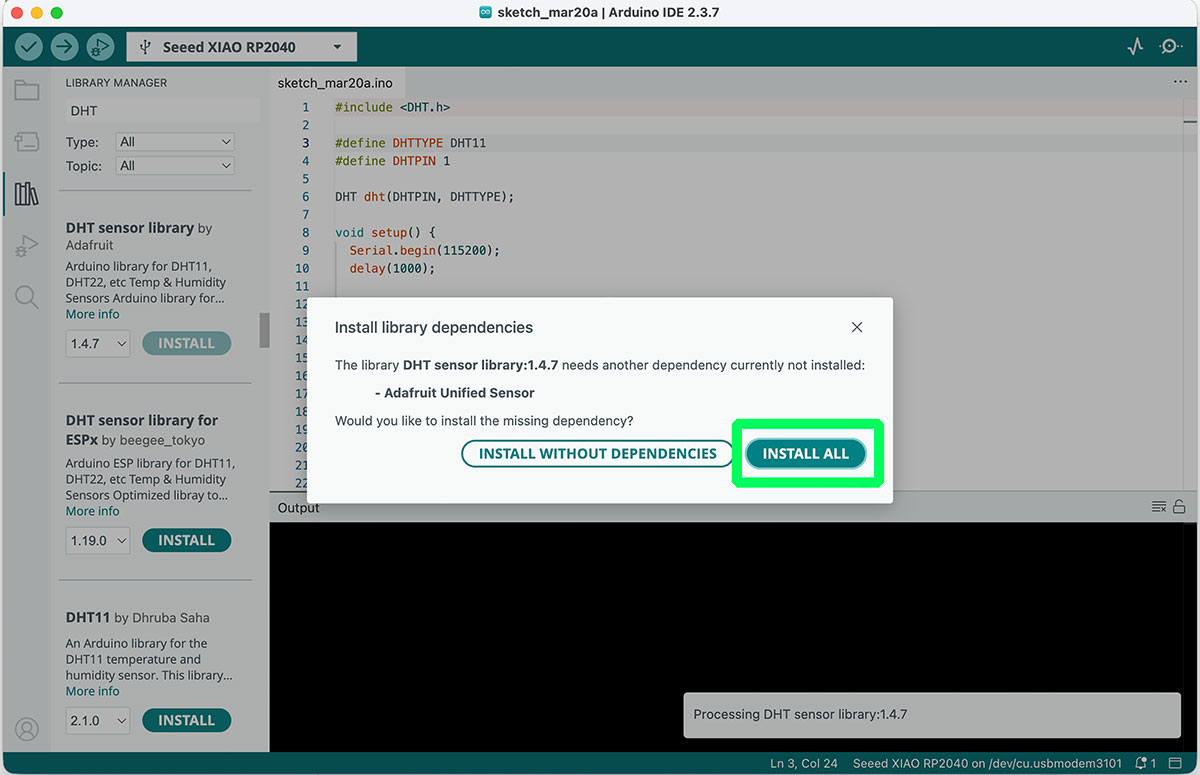Click the board port status bar text
This screenshot has height=775, width=1200.
pos(988,763)
